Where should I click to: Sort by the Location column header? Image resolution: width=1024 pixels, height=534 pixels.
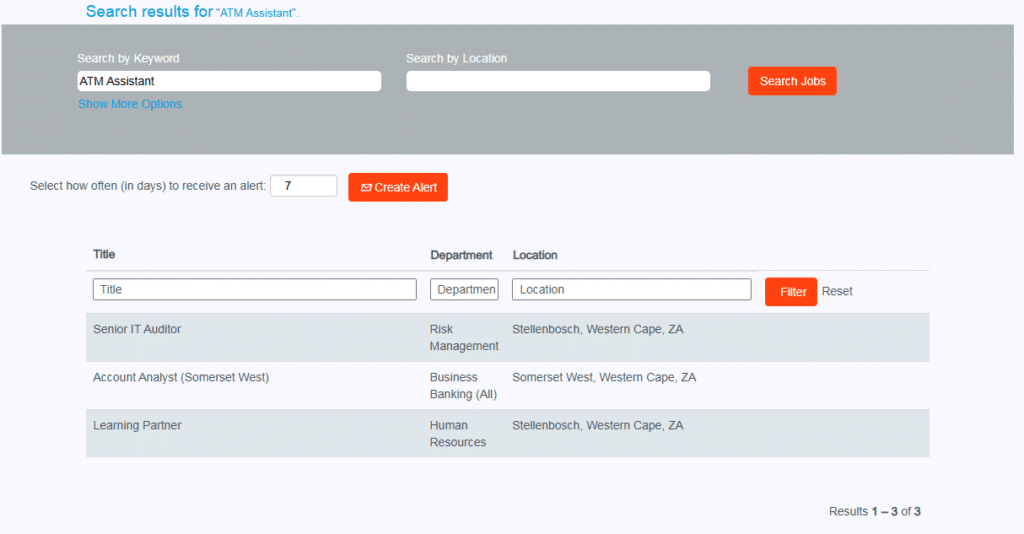tap(535, 255)
